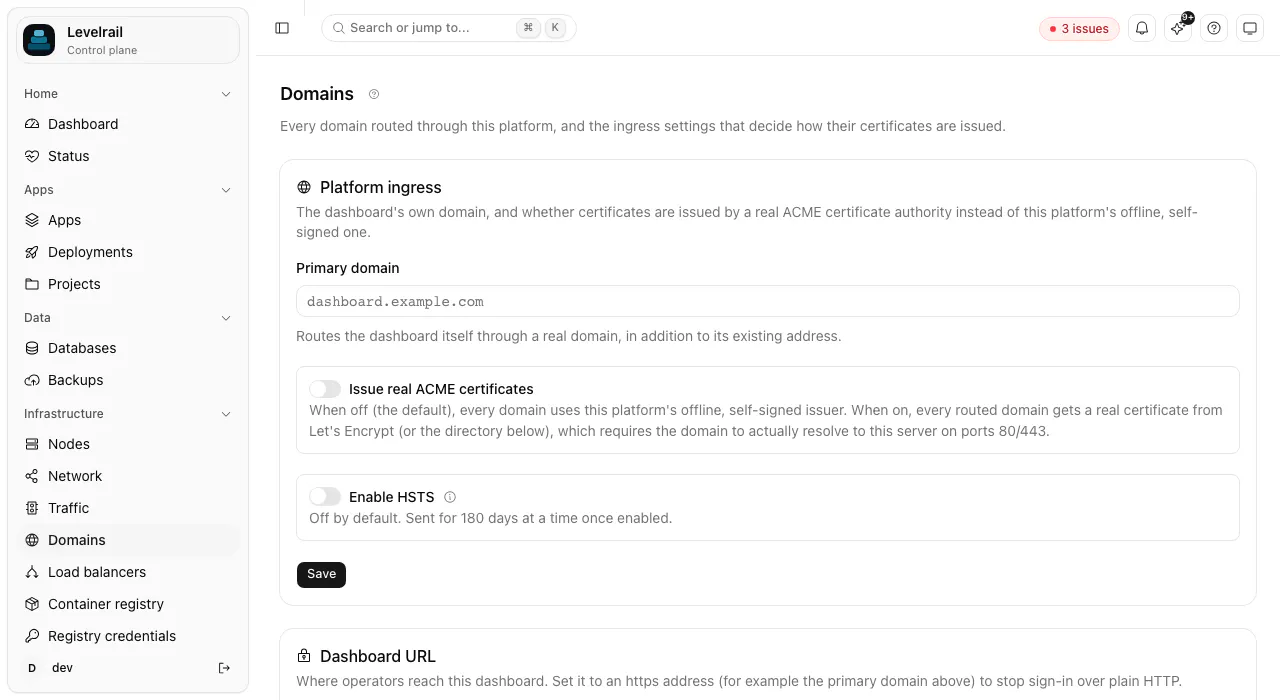Click the Dashboard URL lock icon
The height and width of the screenshot is (700, 1280).
(304, 656)
